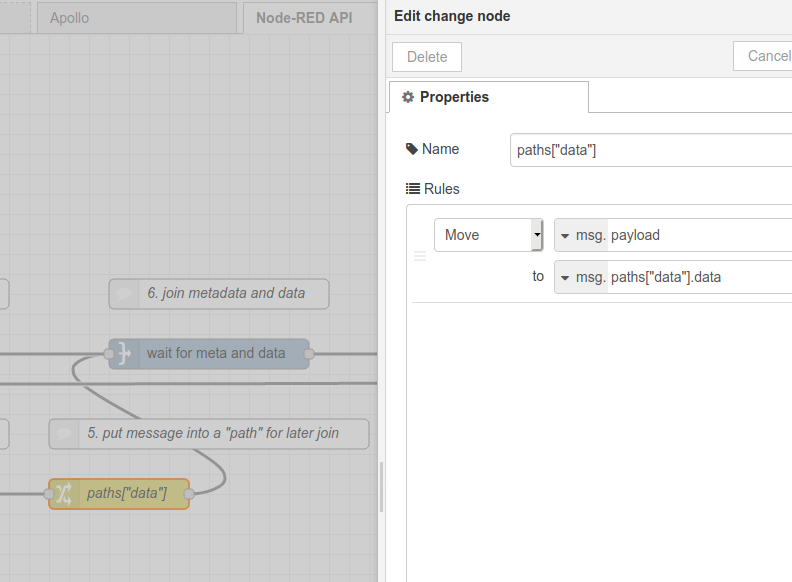Click the payload property field
Image resolution: width=792 pixels, height=582 pixels.
click(700, 235)
